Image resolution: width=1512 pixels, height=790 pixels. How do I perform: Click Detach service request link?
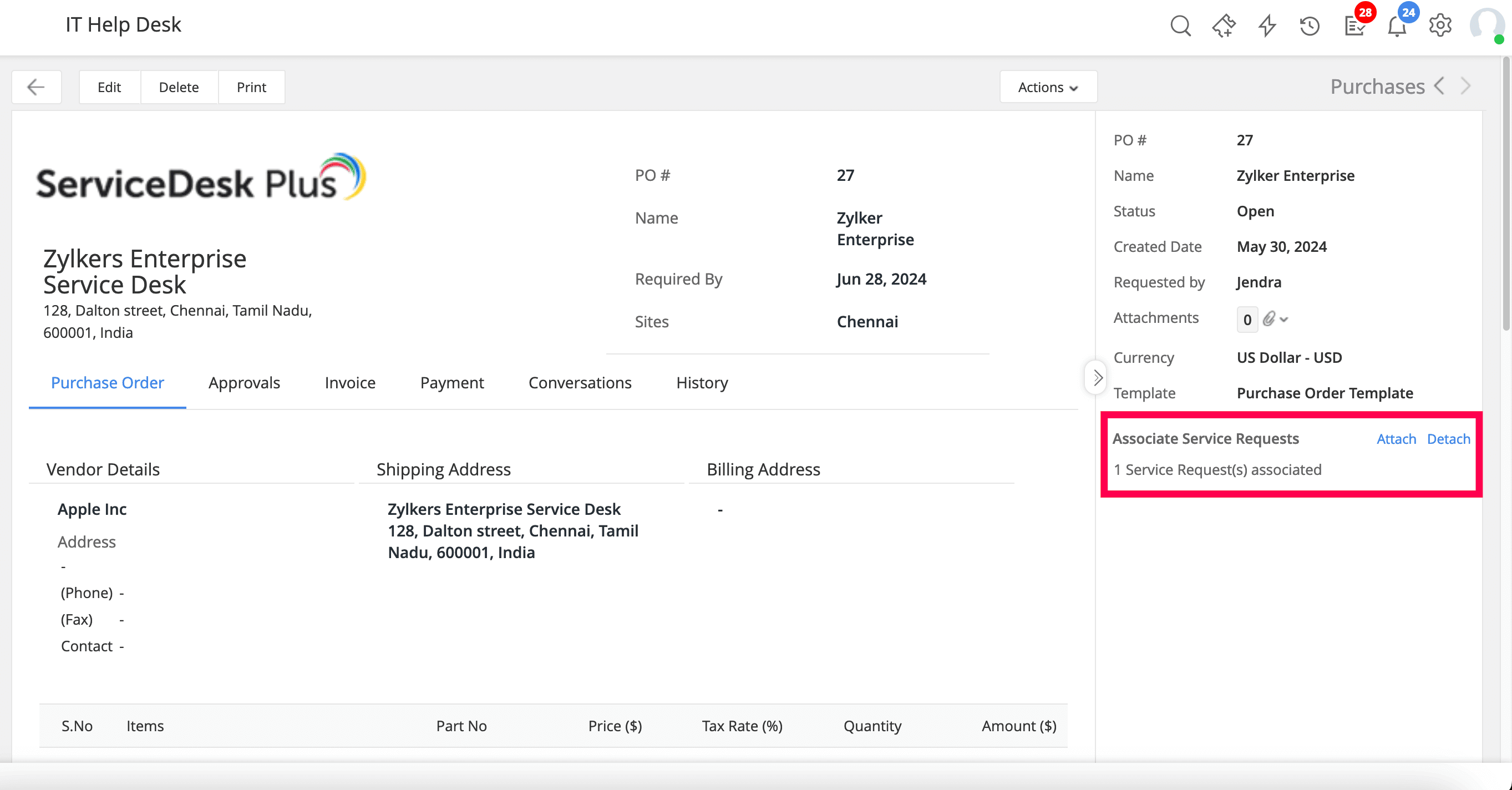[1448, 438]
